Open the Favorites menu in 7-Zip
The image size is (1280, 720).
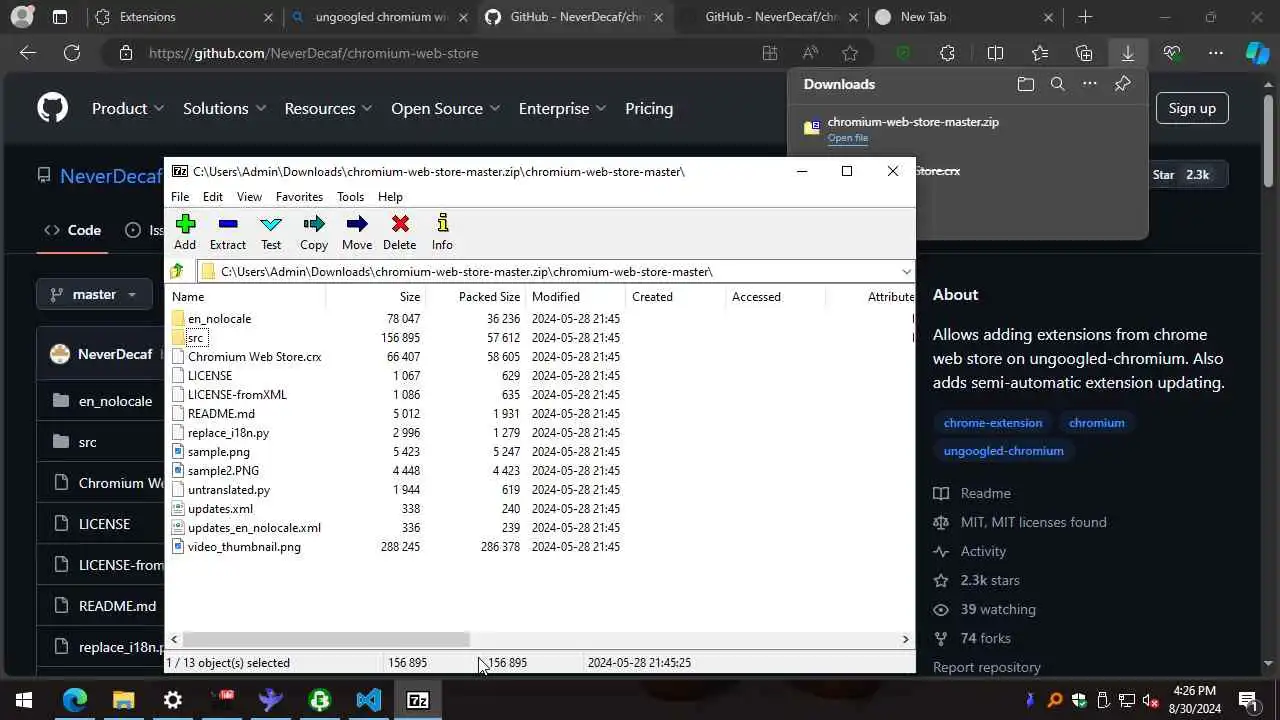299,197
